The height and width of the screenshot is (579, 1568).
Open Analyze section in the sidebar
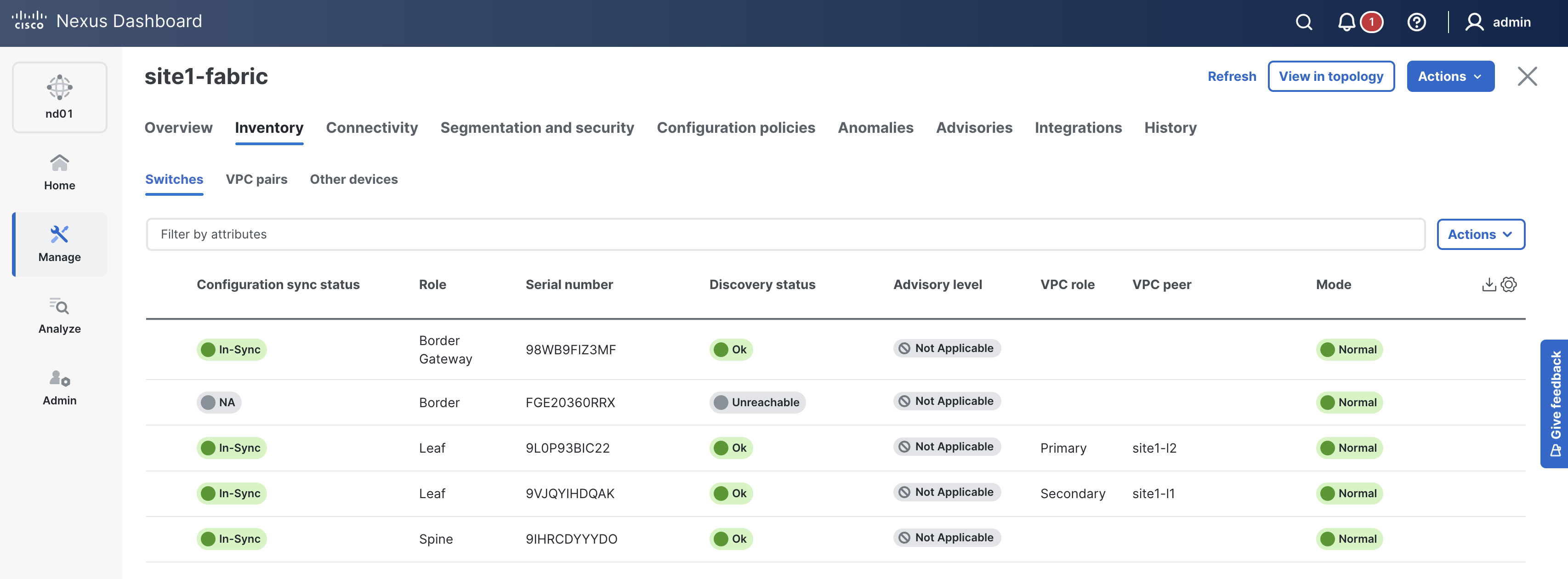(60, 315)
